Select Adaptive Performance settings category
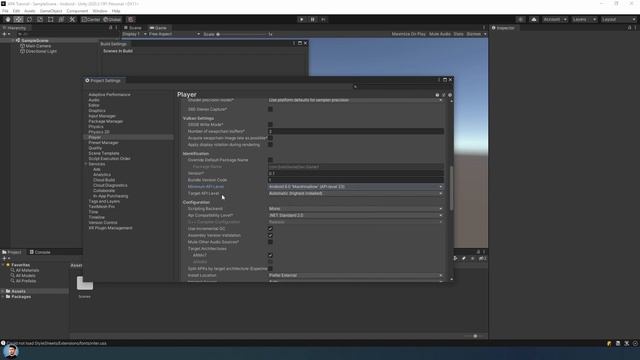Screen dimensions: 640x360 (109, 95)
